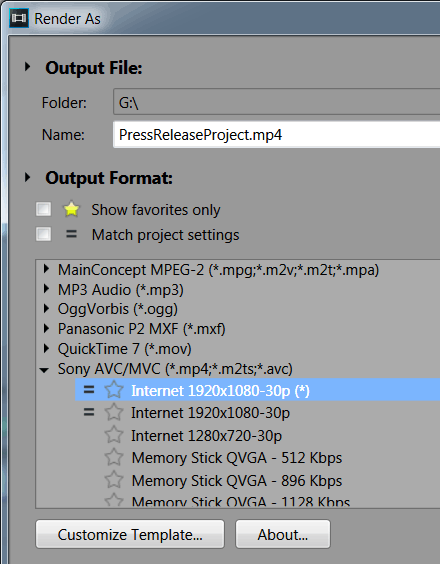Select OggVorbis (*.ogg) label
This screenshot has width=440, height=564.
click(118, 309)
